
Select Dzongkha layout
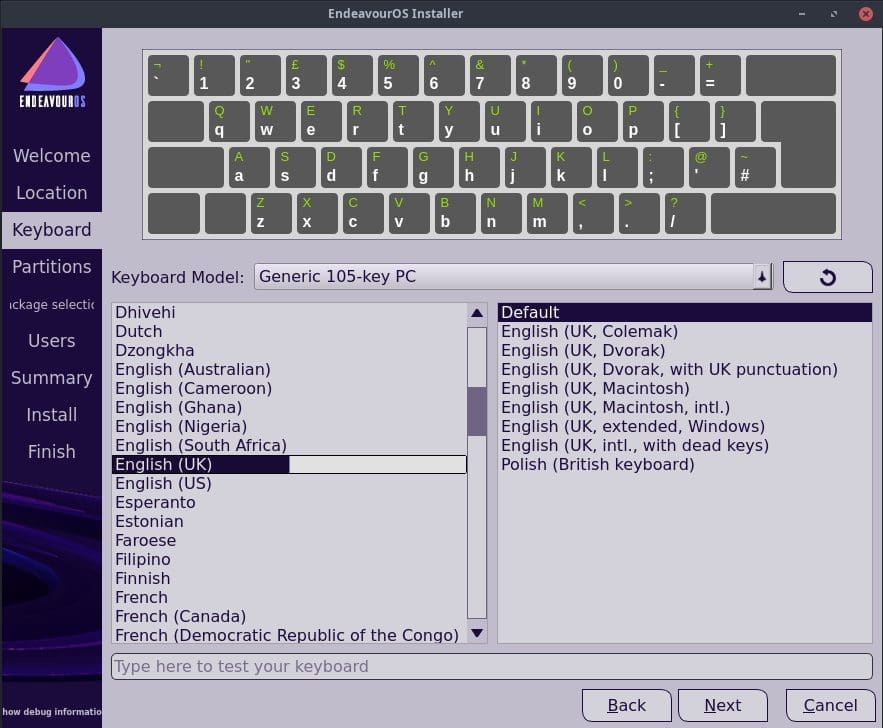coord(289,351)
